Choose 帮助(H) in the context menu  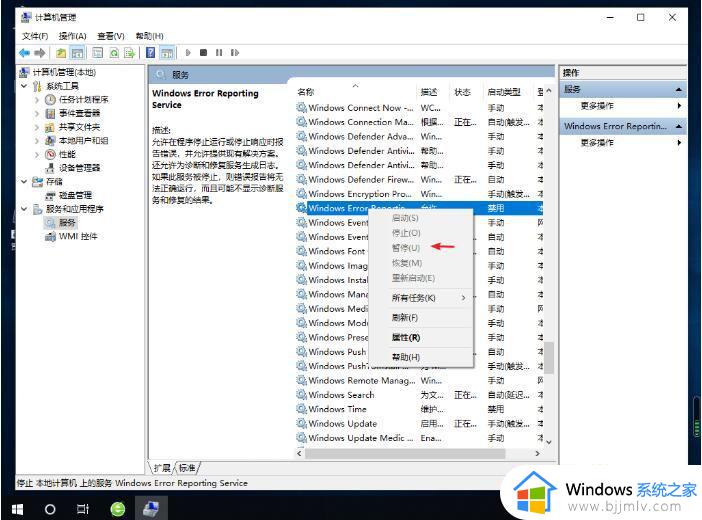pos(421,357)
